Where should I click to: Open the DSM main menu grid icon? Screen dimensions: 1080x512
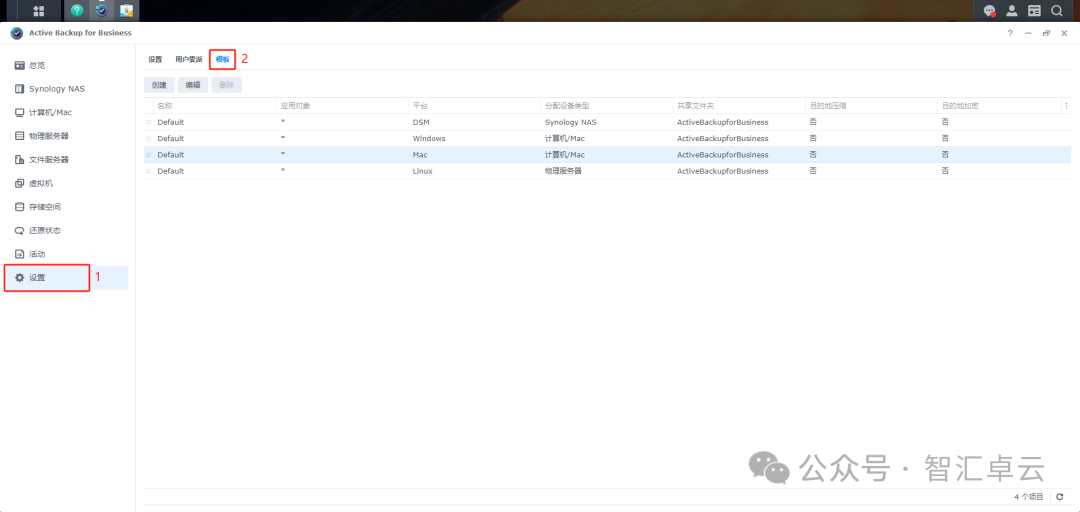tap(39, 11)
